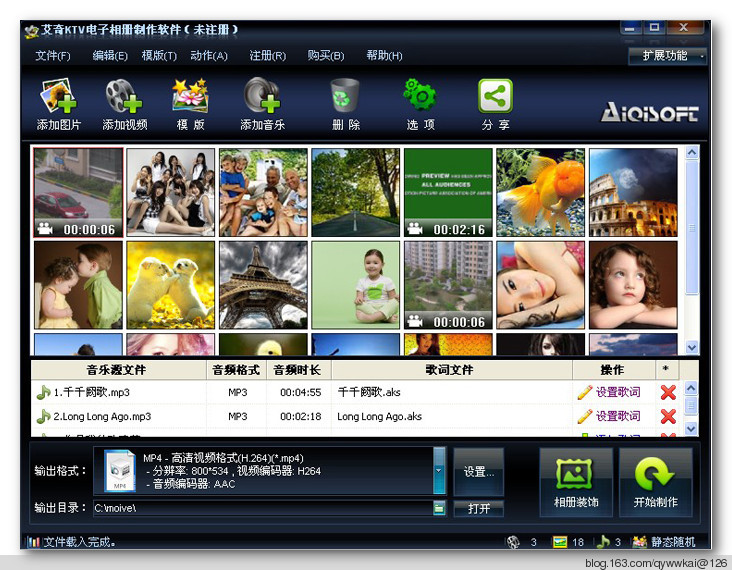Select the curly-haired girl thumbnail

[x=633, y=285]
